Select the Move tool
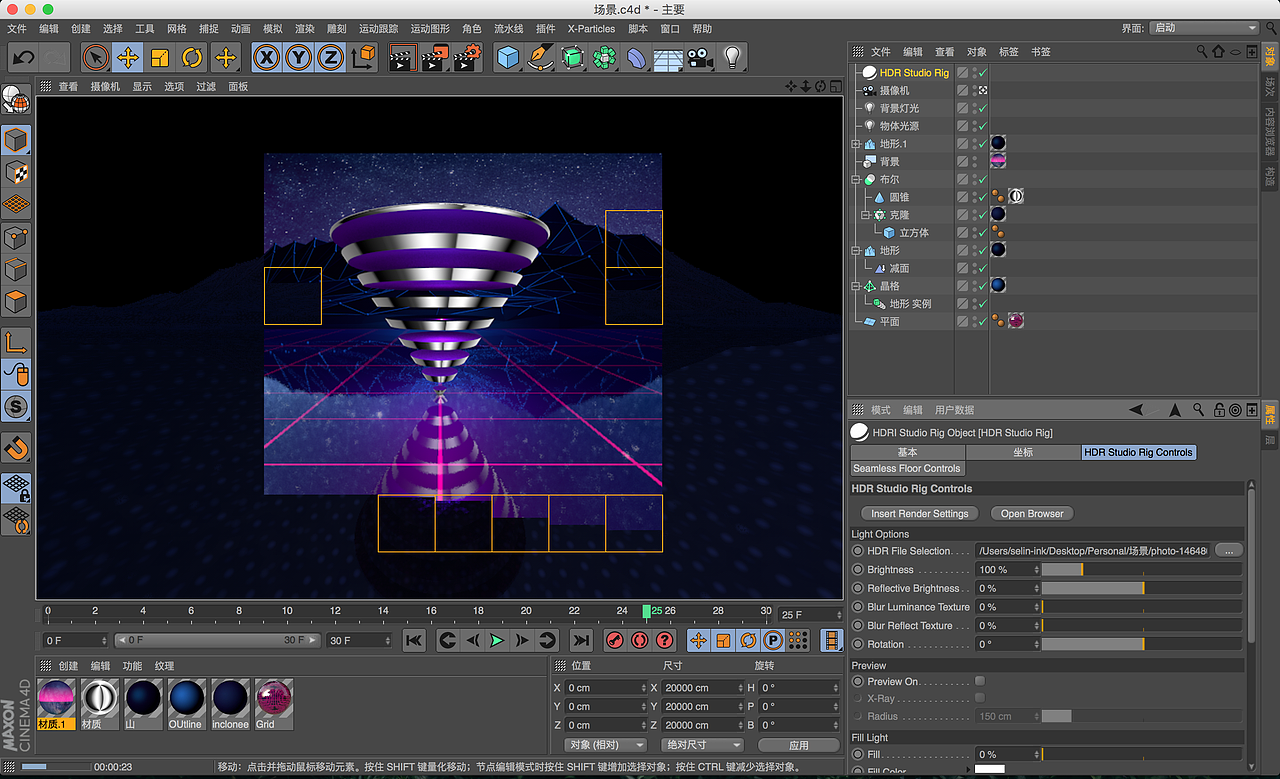This screenshot has height=779, width=1280. click(x=128, y=57)
